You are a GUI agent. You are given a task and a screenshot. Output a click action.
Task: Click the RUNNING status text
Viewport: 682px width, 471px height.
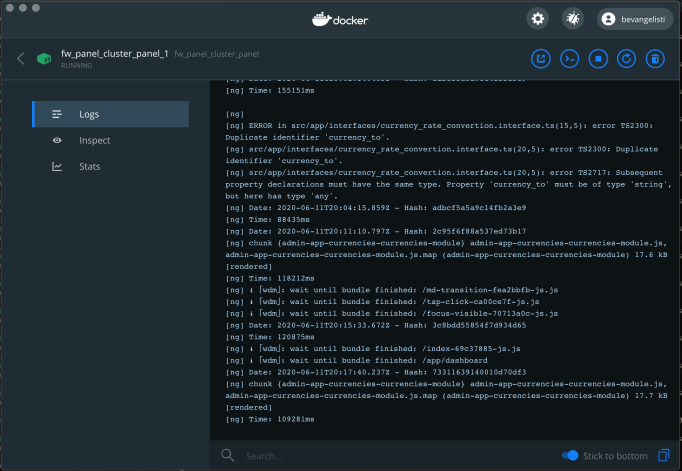coord(77,66)
